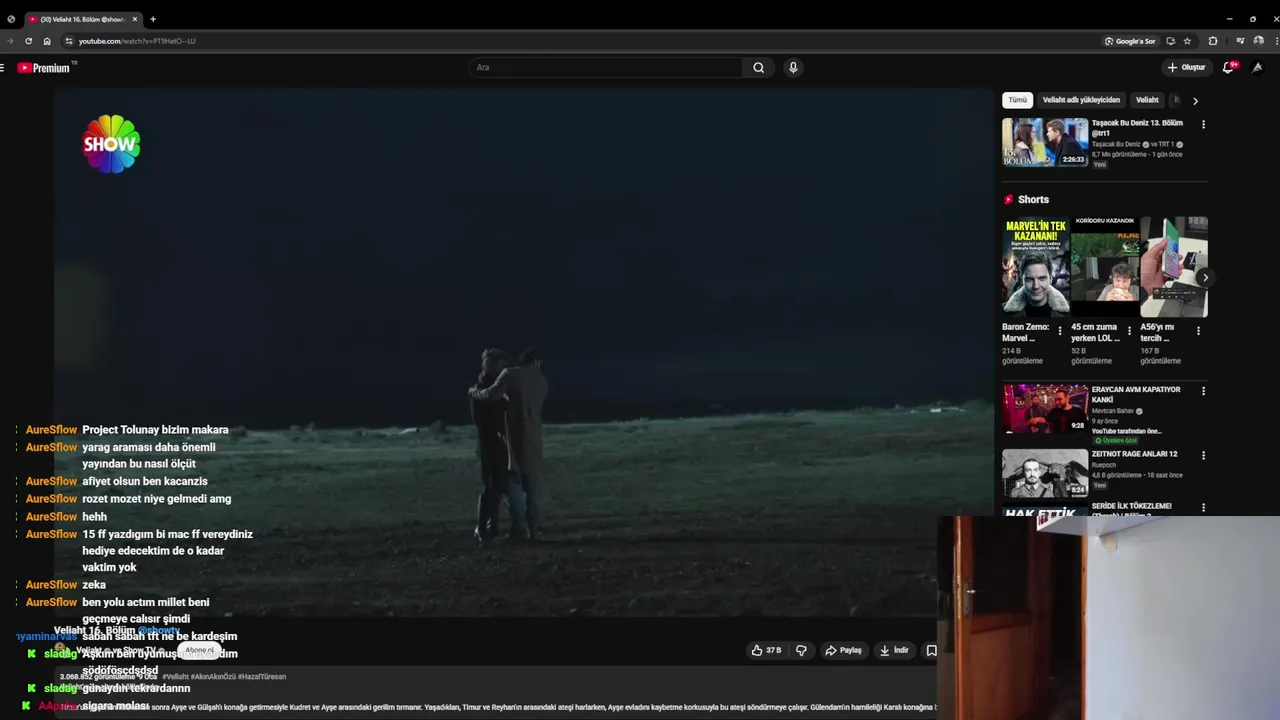Screen dimensions: 1280x720
Task: Click the search magnifier button
Action: 759,68
